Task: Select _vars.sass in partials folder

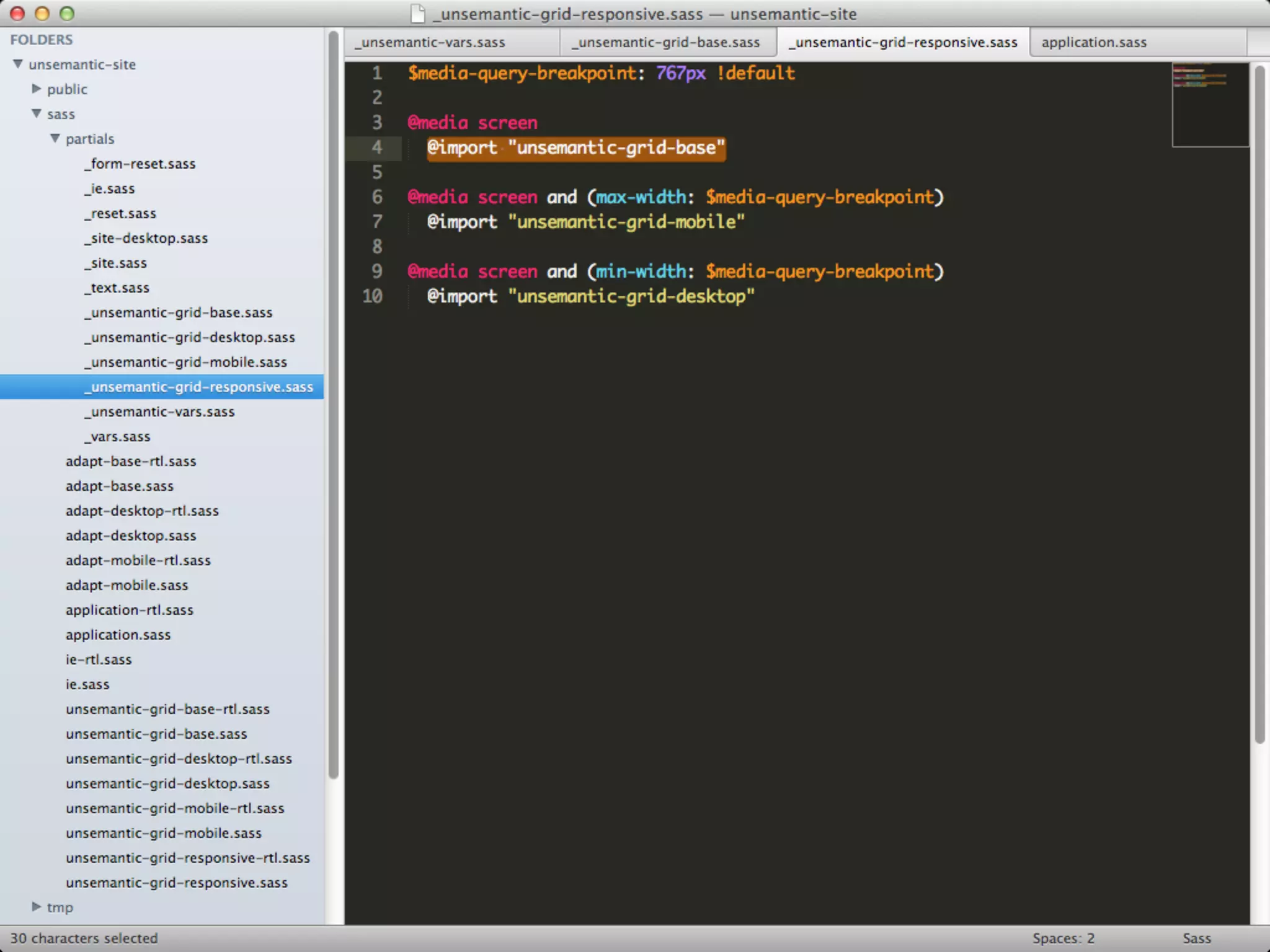Action: pos(118,436)
